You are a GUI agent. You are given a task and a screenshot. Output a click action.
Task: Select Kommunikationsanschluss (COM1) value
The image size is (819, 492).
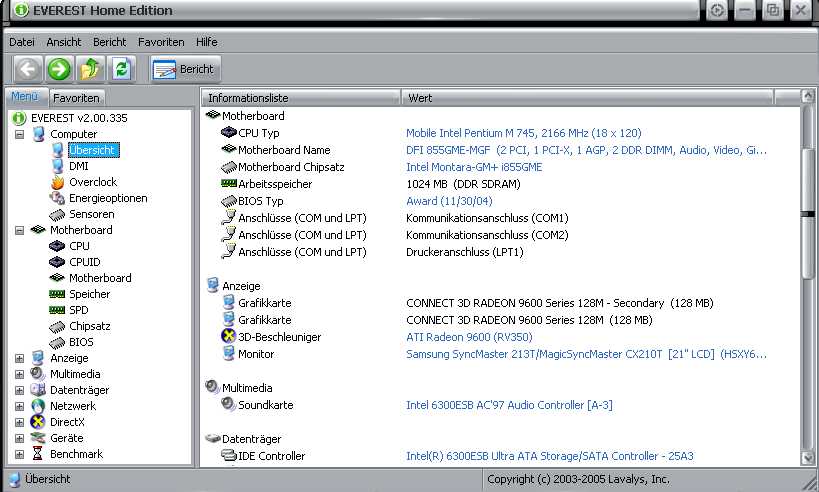[x=487, y=218]
